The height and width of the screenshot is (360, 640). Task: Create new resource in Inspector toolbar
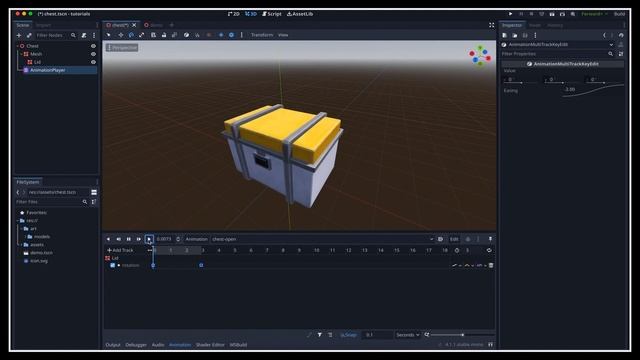504,36
